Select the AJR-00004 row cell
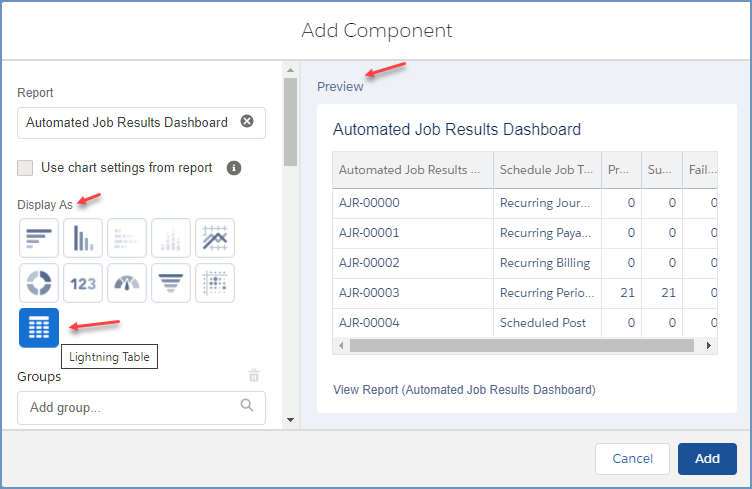Viewport: 752px width, 489px height. [413, 323]
